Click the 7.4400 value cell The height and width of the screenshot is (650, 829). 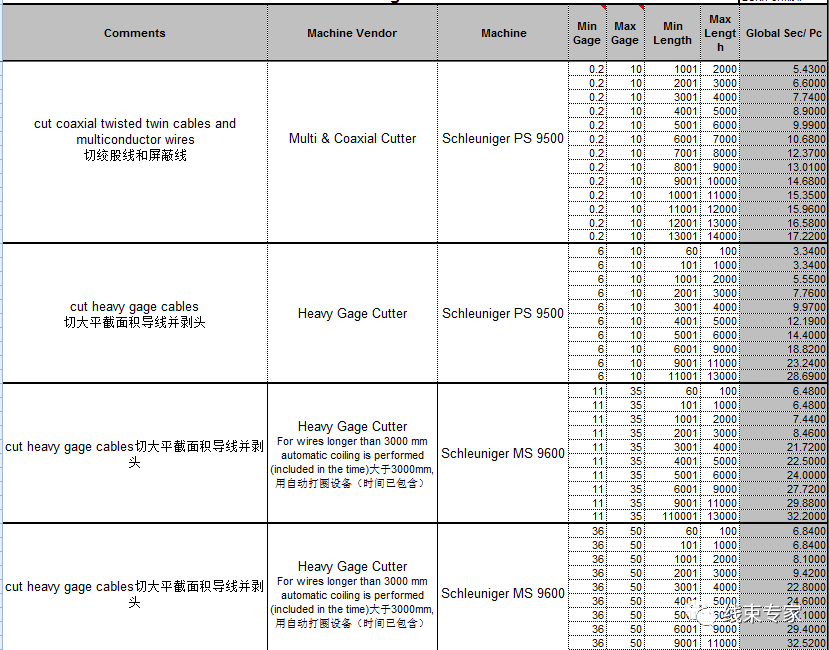[784, 419]
